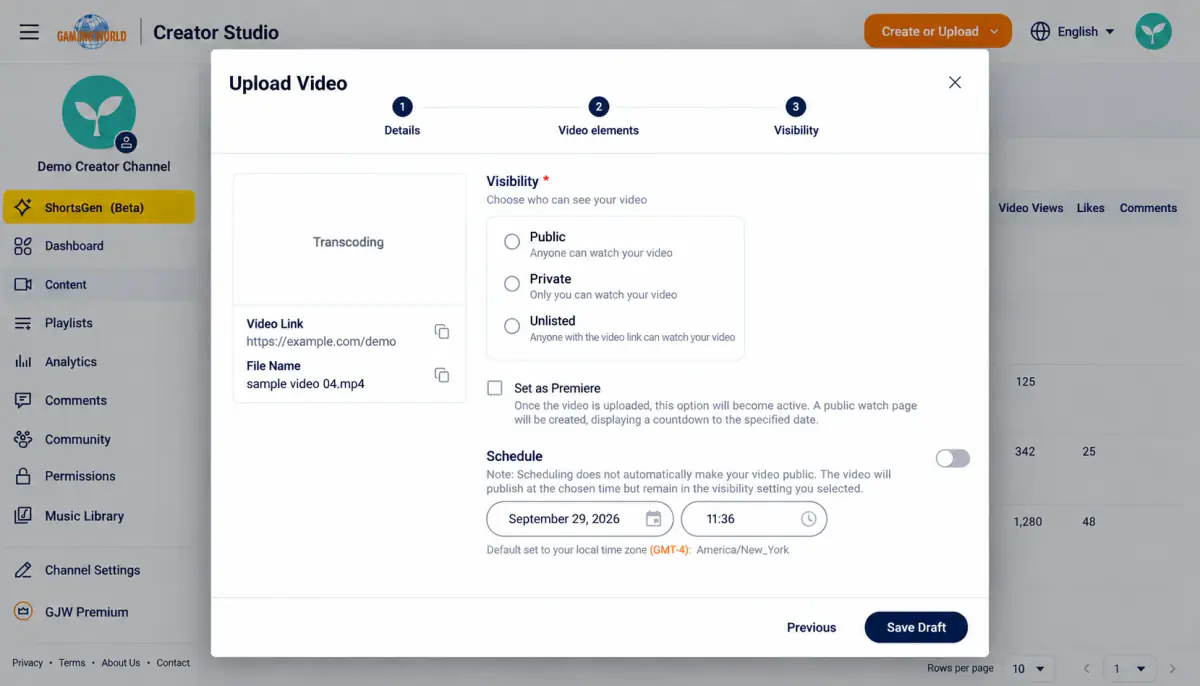Open Permissions in sidebar

[98, 476]
